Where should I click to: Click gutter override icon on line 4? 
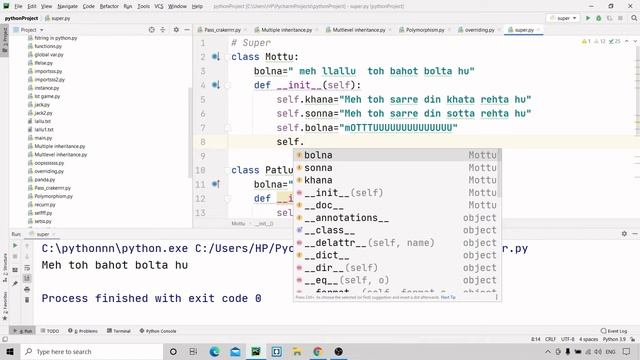[216, 85]
